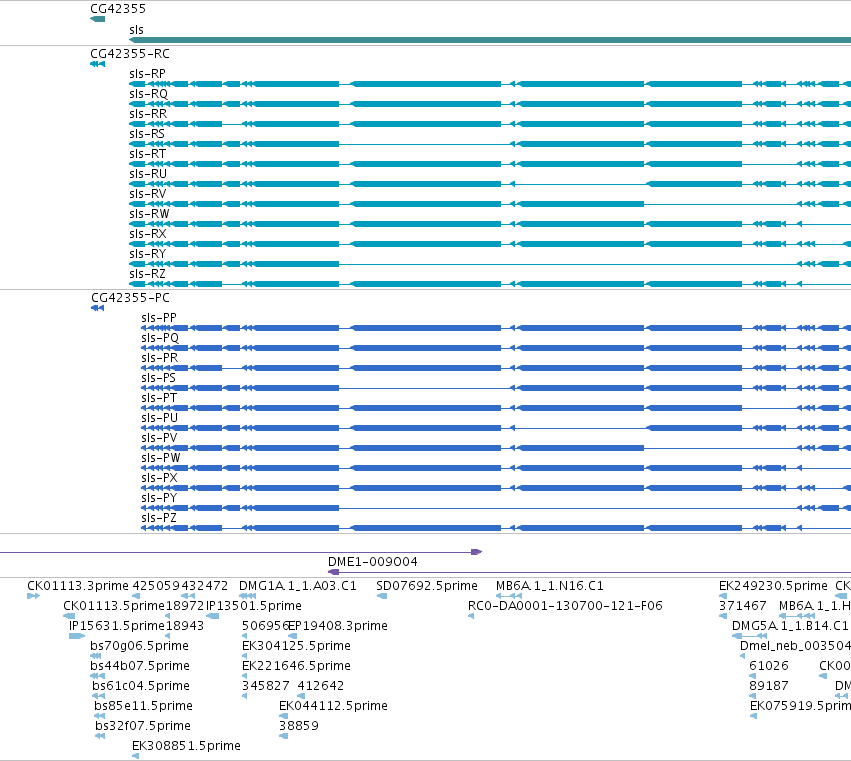Open DMG1A.1_1.A03.C1 EST label
Image resolution: width=851 pixels, height=761 pixels.
click(x=298, y=586)
